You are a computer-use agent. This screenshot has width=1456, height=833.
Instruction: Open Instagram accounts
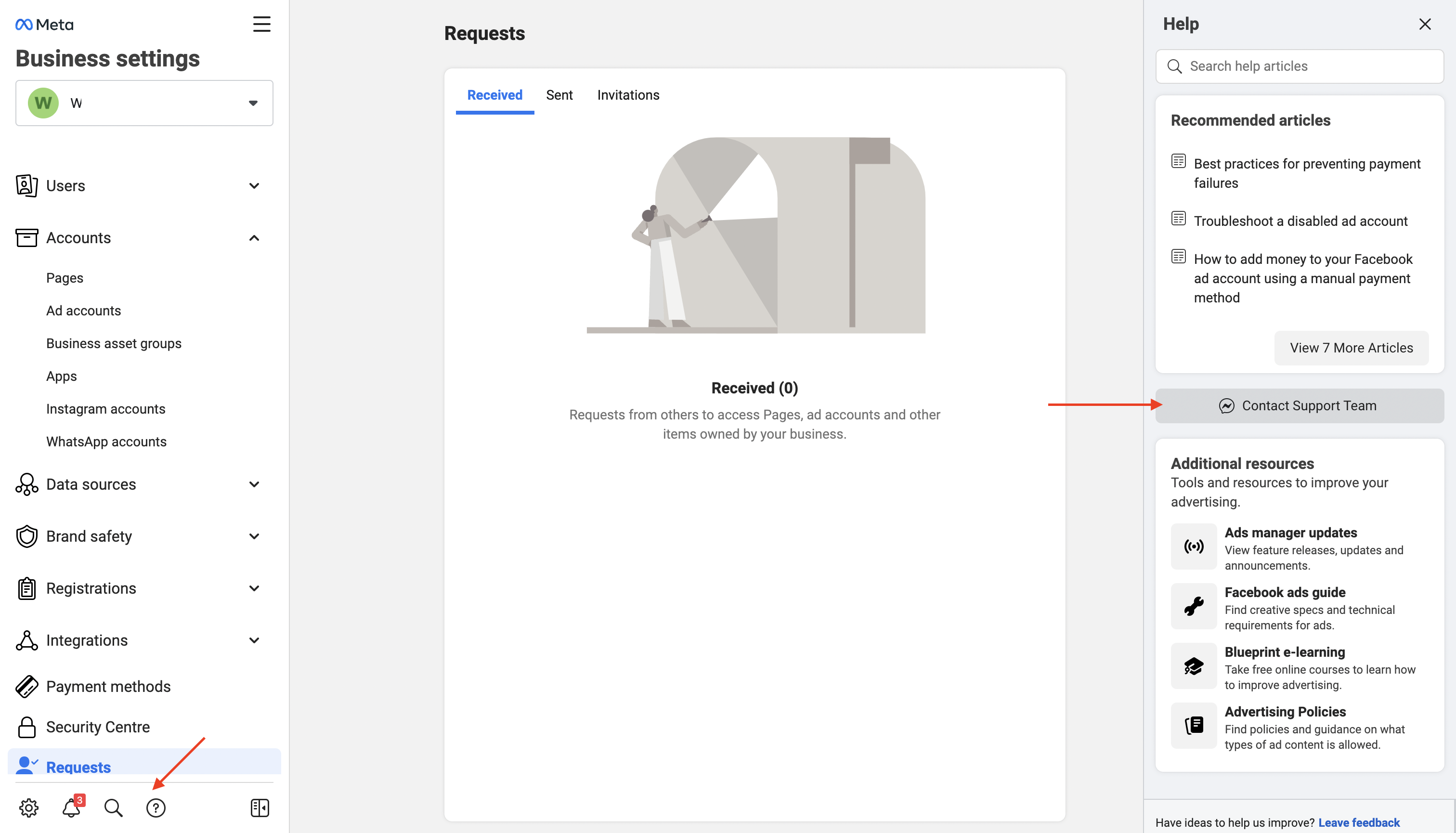106,409
